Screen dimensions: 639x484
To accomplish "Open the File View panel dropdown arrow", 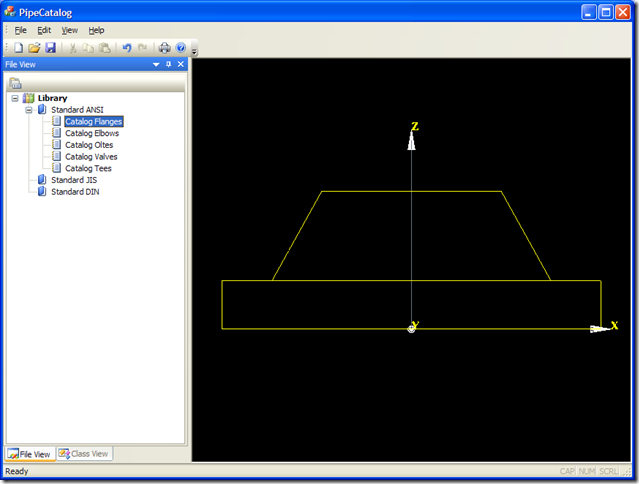I will (x=156, y=64).
